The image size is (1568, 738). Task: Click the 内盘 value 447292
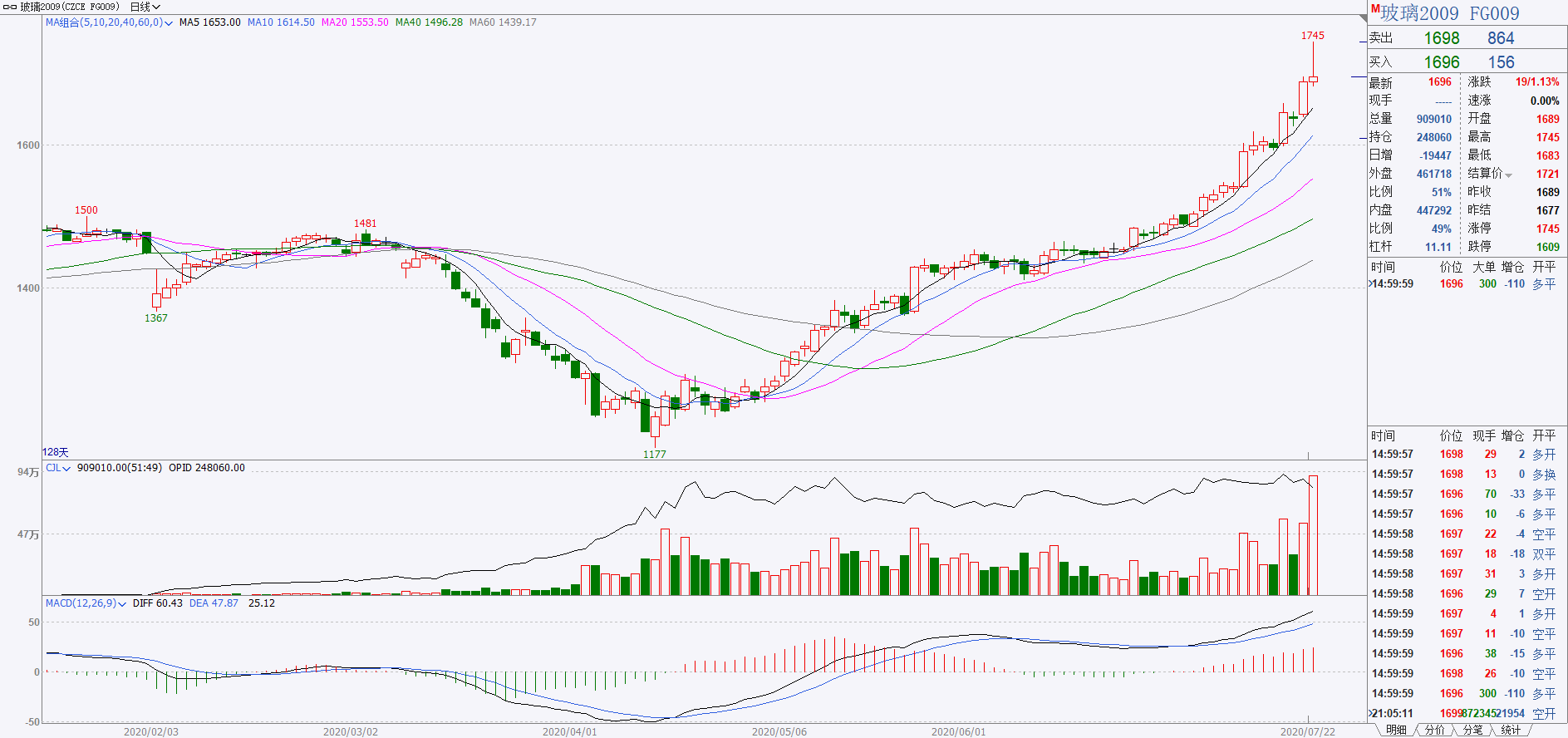[1434, 210]
